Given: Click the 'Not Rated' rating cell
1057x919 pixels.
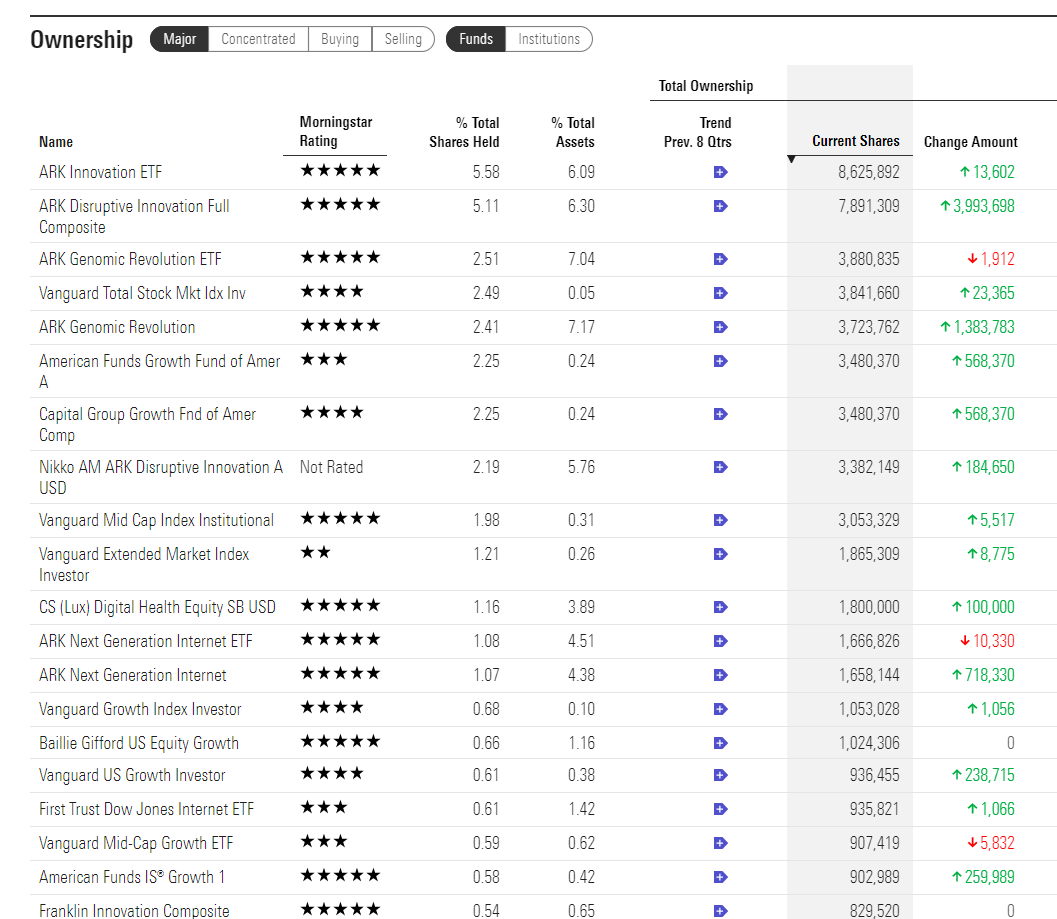Looking at the screenshot, I should pos(331,467).
